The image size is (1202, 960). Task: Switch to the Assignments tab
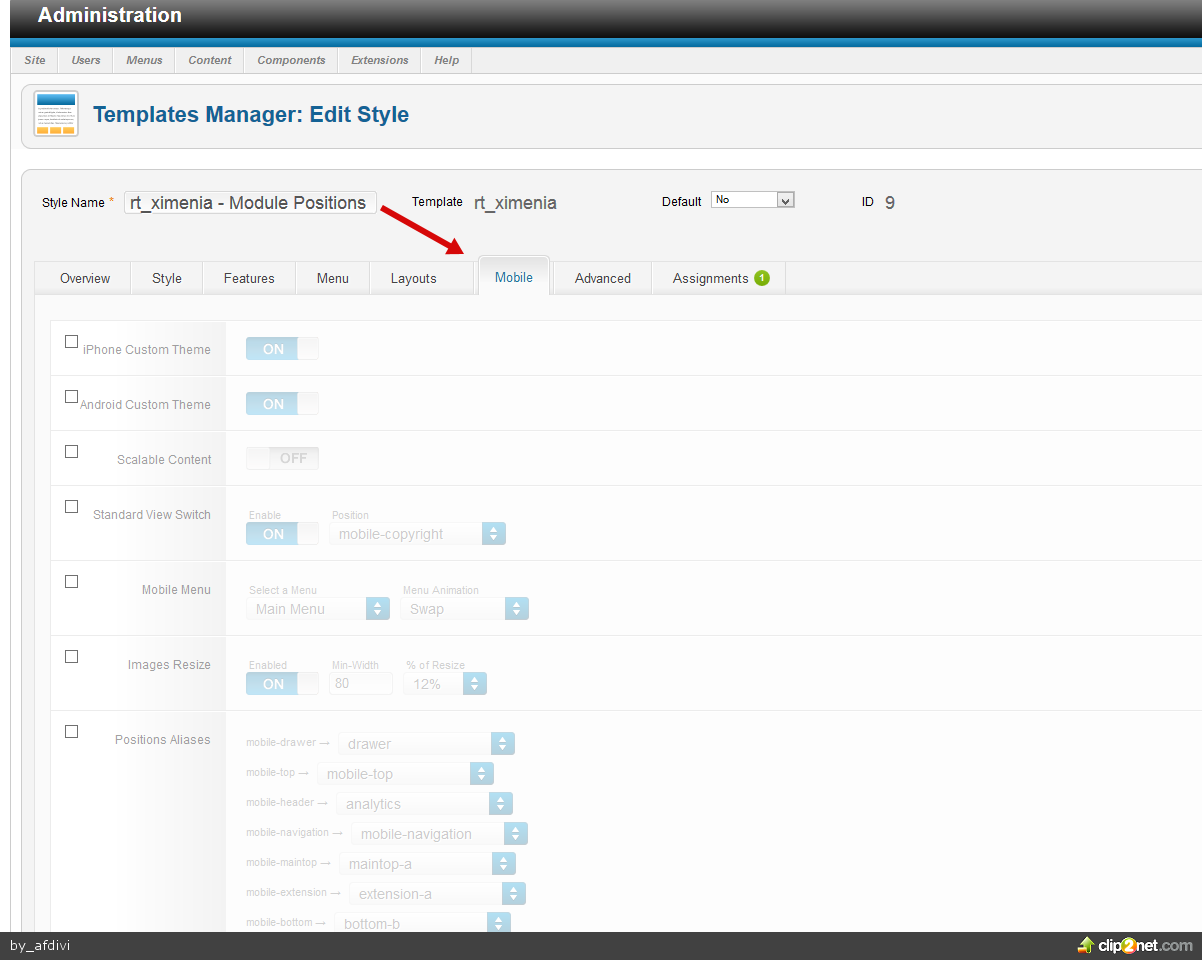[x=719, y=278]
